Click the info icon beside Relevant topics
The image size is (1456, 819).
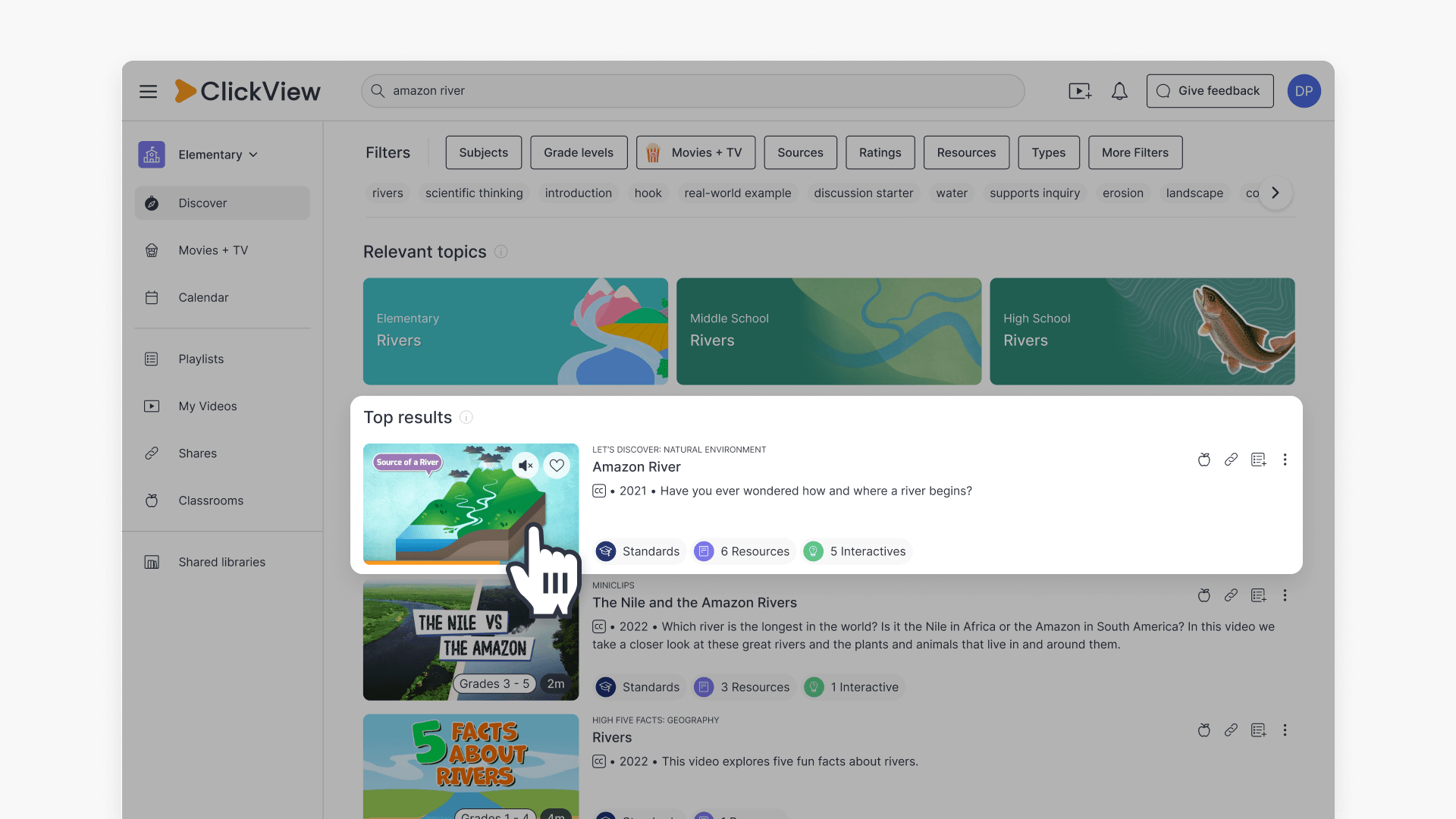(x=501, y=252)
